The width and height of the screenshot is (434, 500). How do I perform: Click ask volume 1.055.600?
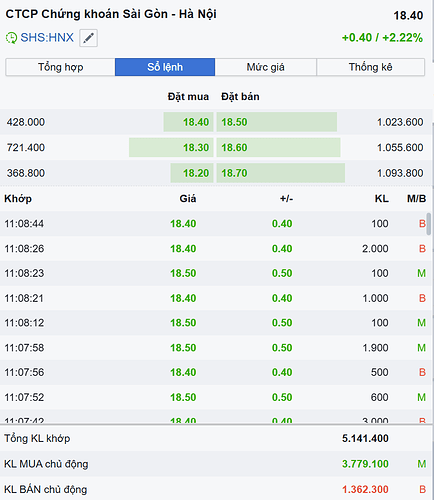(400, 147)
